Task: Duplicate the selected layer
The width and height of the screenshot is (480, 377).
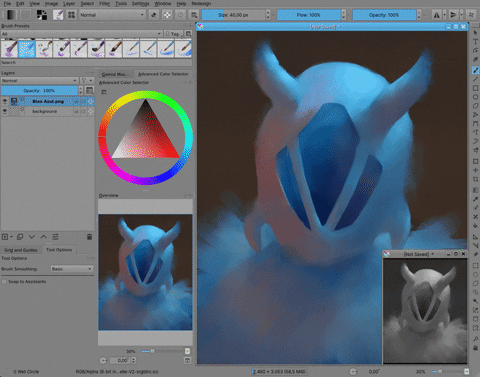Action: pyautogui.click(x=20, y=237)
